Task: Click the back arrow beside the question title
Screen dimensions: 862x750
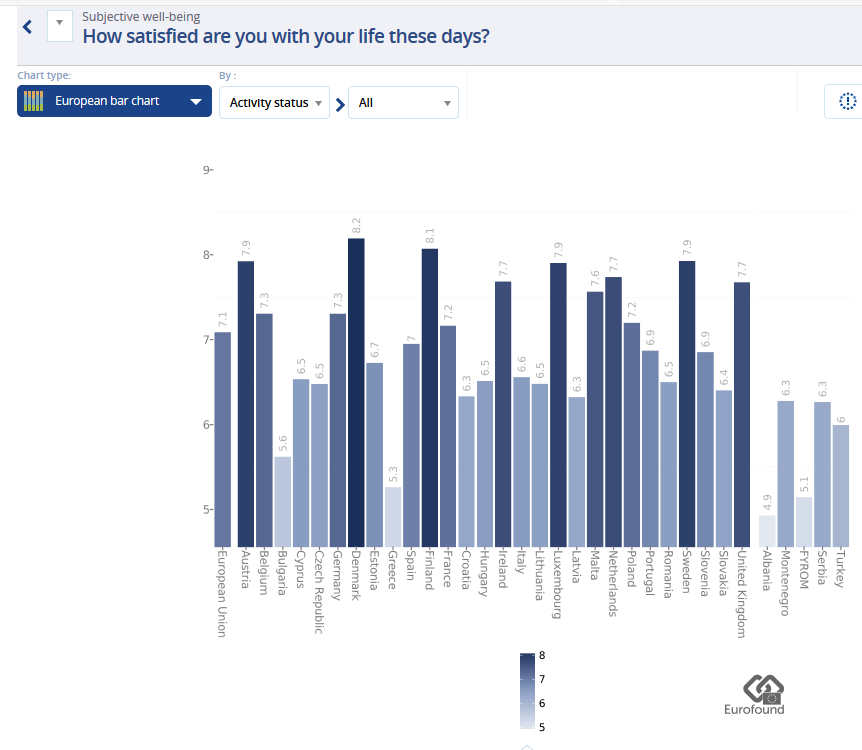Action: tap(27, 27)
